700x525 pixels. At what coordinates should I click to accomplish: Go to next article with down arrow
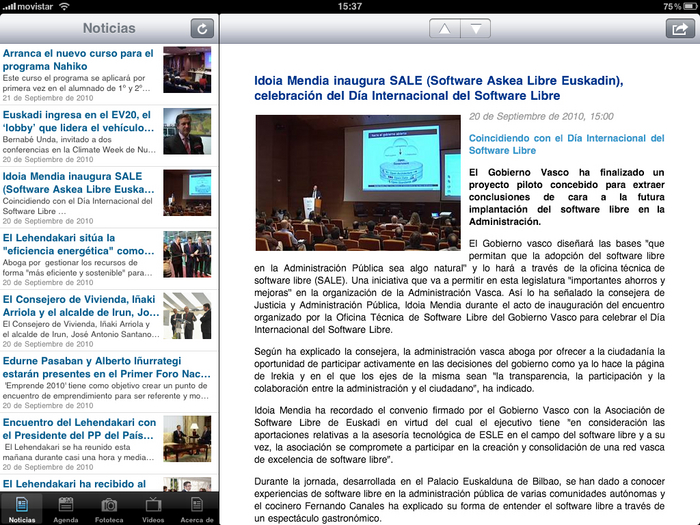point(476,29)
